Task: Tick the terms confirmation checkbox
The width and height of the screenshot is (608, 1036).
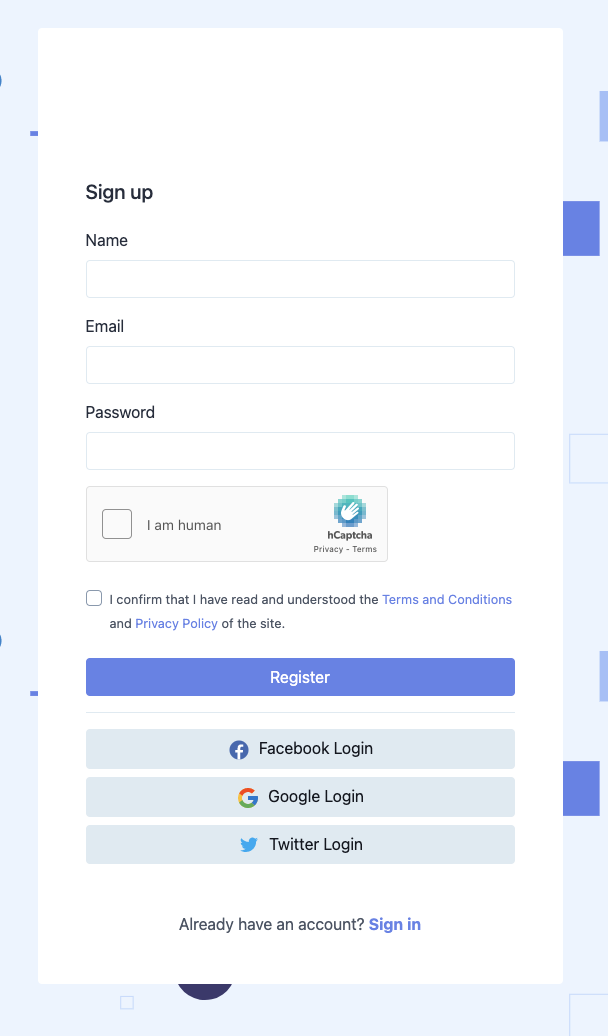Action: click(x=94, y=598)
